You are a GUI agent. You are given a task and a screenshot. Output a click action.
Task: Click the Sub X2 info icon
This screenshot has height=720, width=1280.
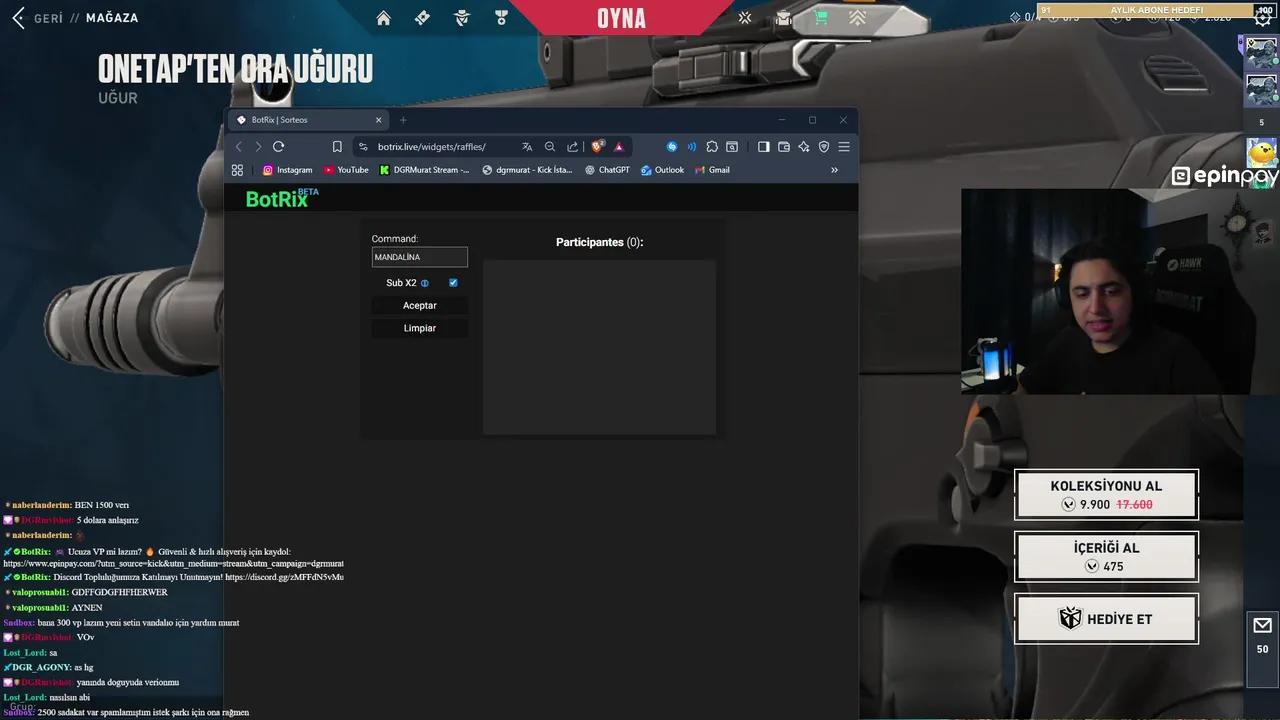(425, 283)
